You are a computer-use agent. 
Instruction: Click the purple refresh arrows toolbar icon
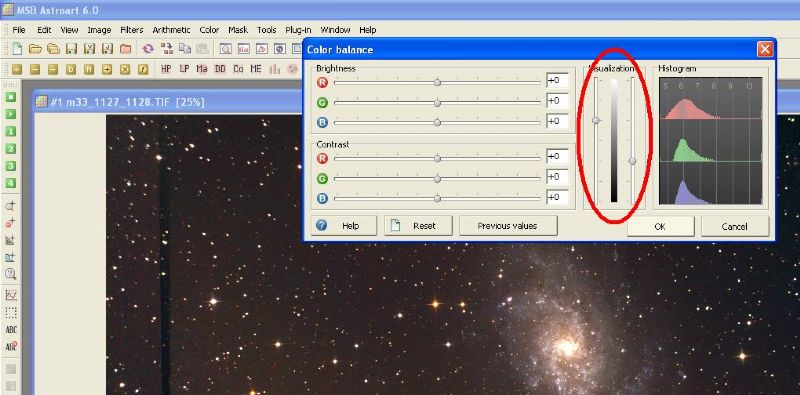[x=148, y=49]
